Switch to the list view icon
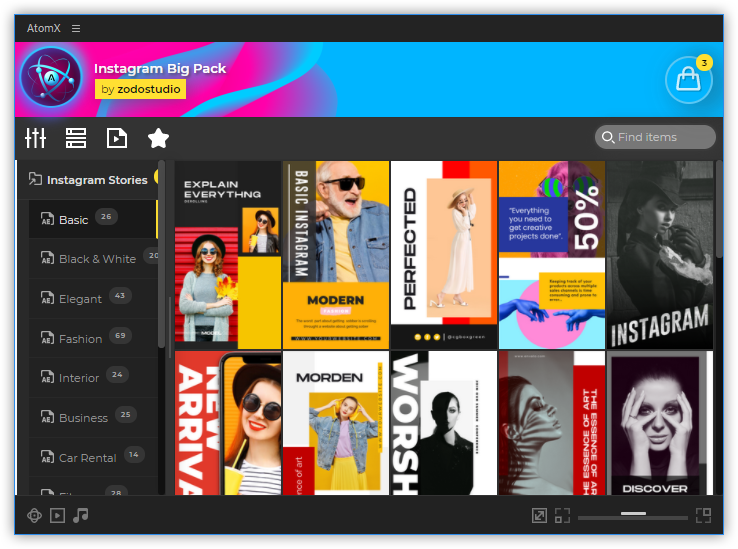 coord(76,138)
